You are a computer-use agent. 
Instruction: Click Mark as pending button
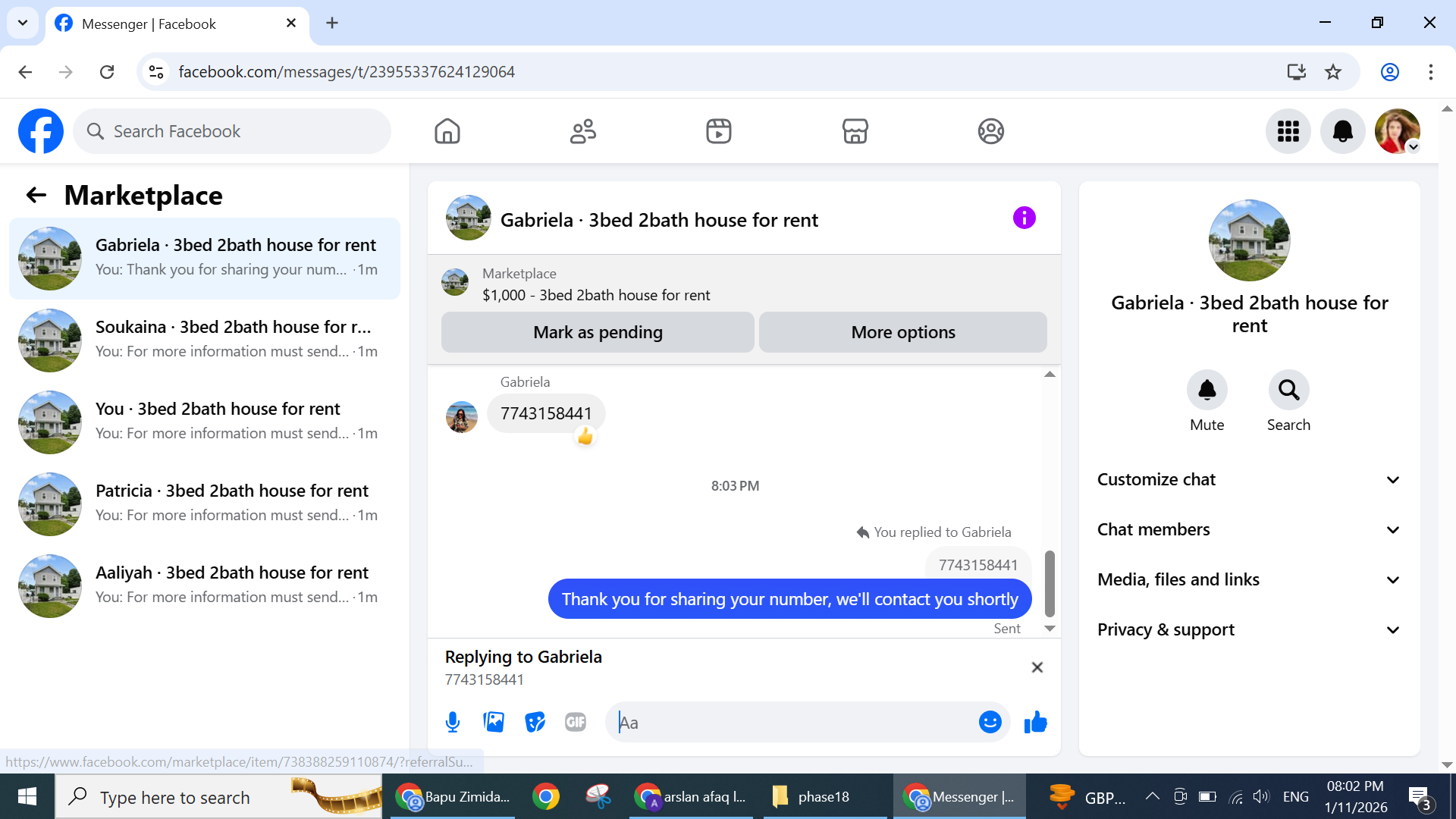tap(598, 332)
